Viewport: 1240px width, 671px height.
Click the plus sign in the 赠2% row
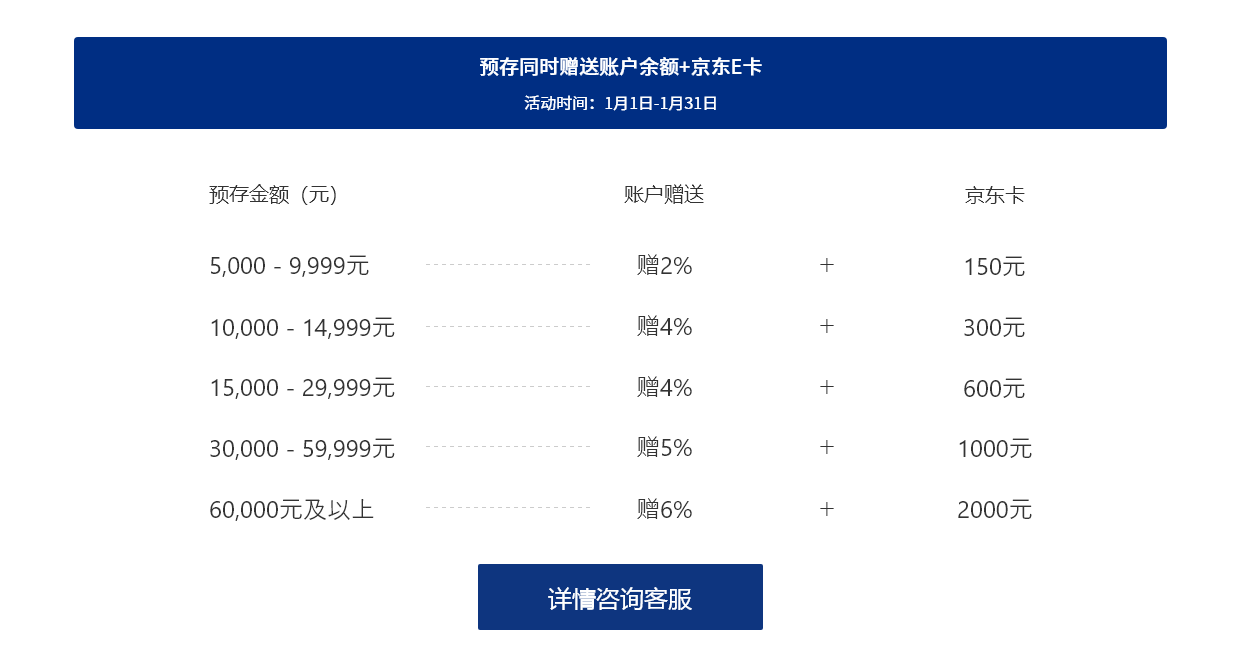click(x=827, y=266)
